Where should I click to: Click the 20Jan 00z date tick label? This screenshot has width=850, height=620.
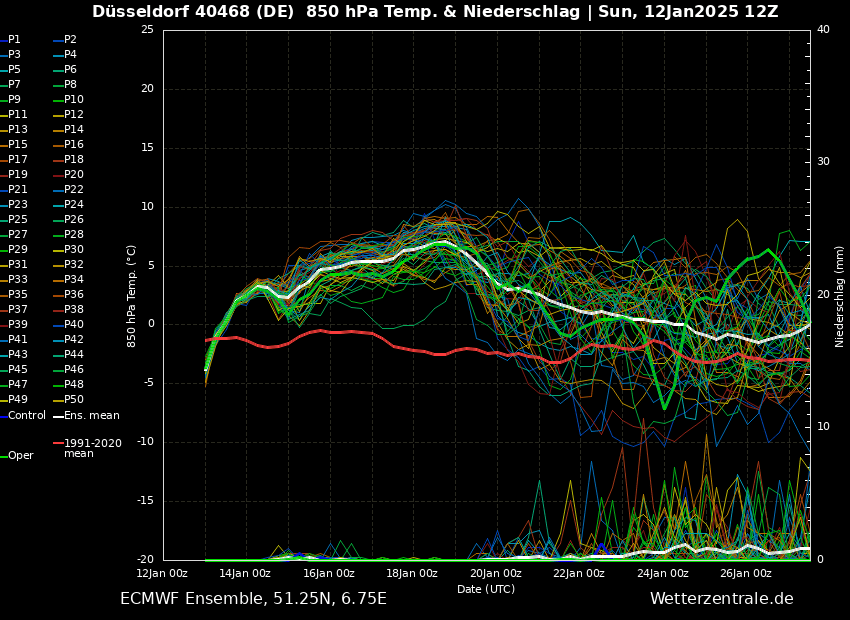495,574
